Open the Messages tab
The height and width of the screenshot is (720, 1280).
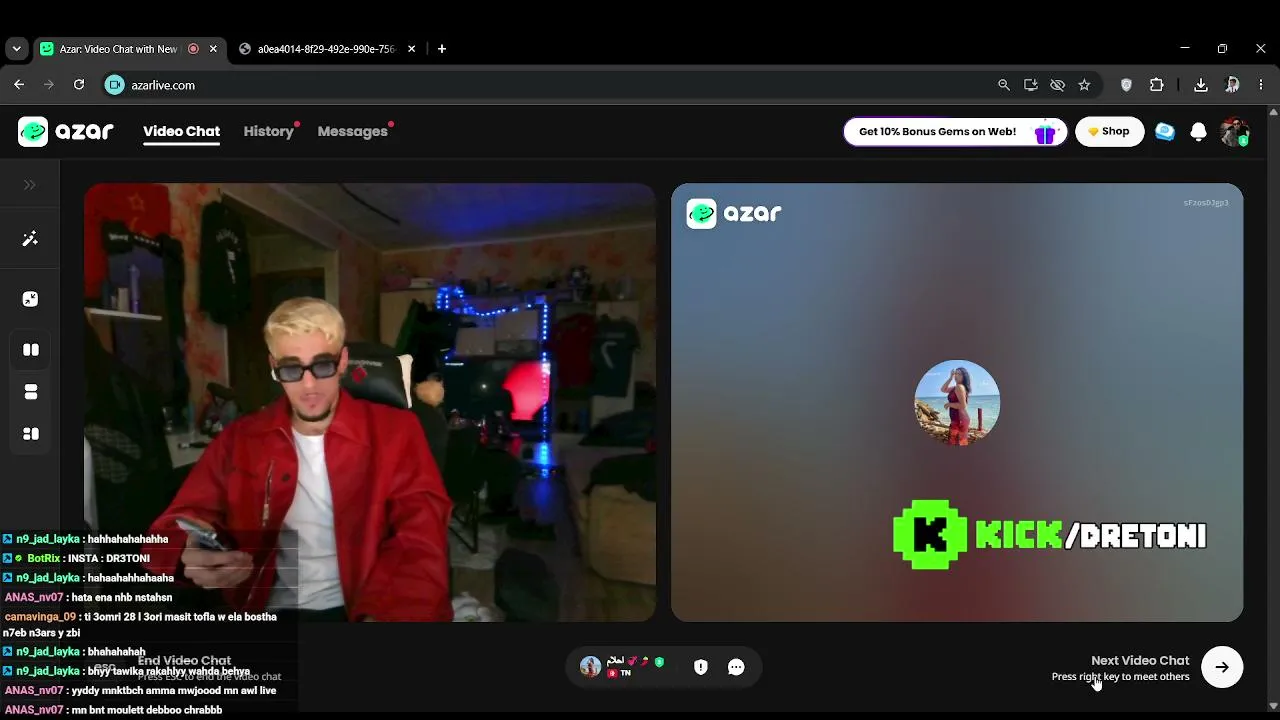coord(352,131)
